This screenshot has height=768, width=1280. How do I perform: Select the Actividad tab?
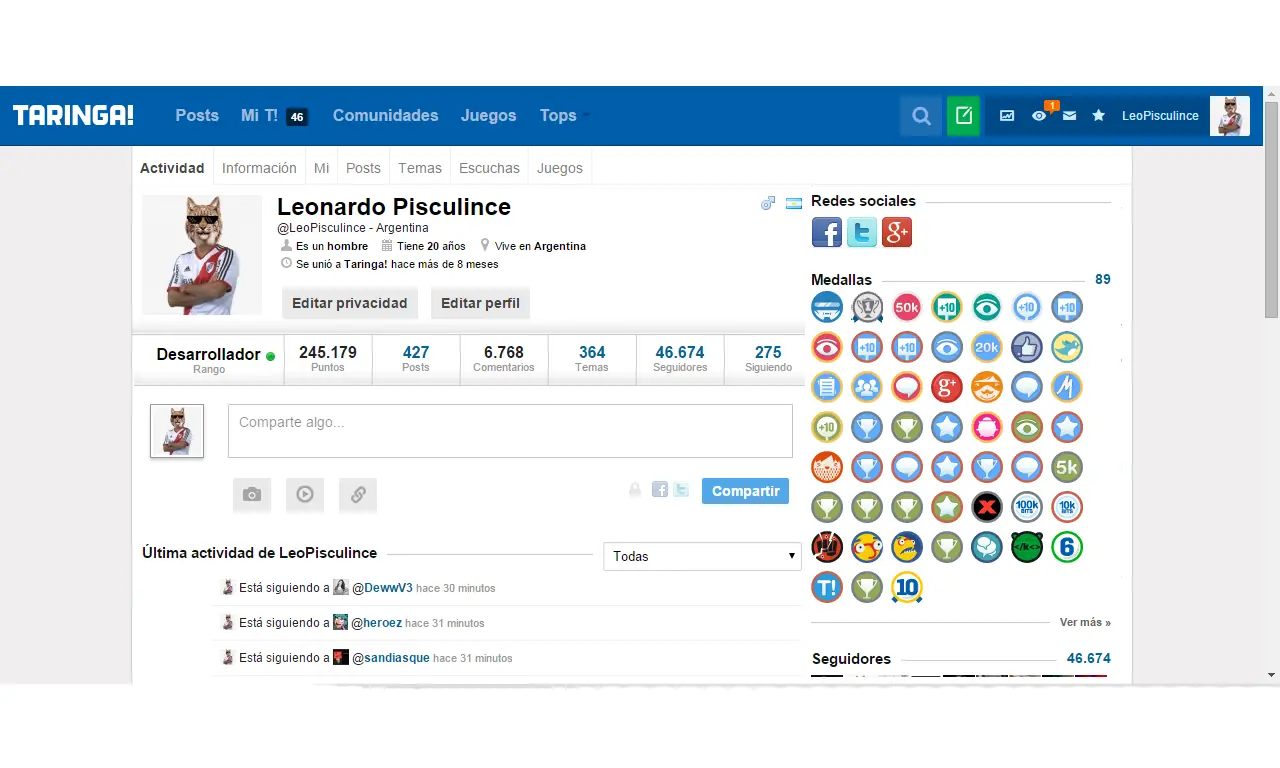coord(172,168)
